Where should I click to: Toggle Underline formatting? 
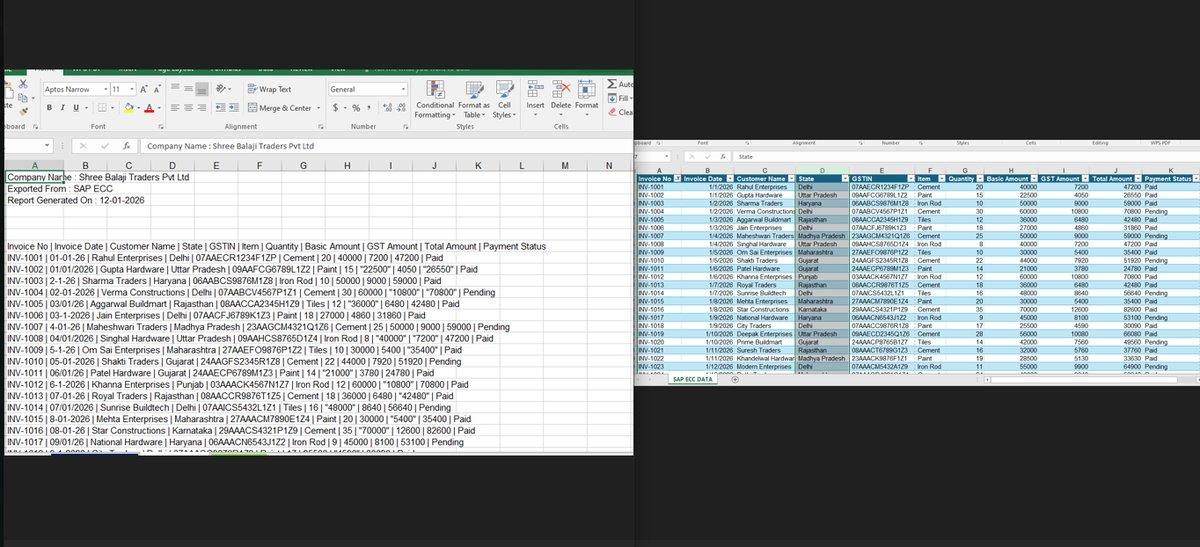pos(76,107)
